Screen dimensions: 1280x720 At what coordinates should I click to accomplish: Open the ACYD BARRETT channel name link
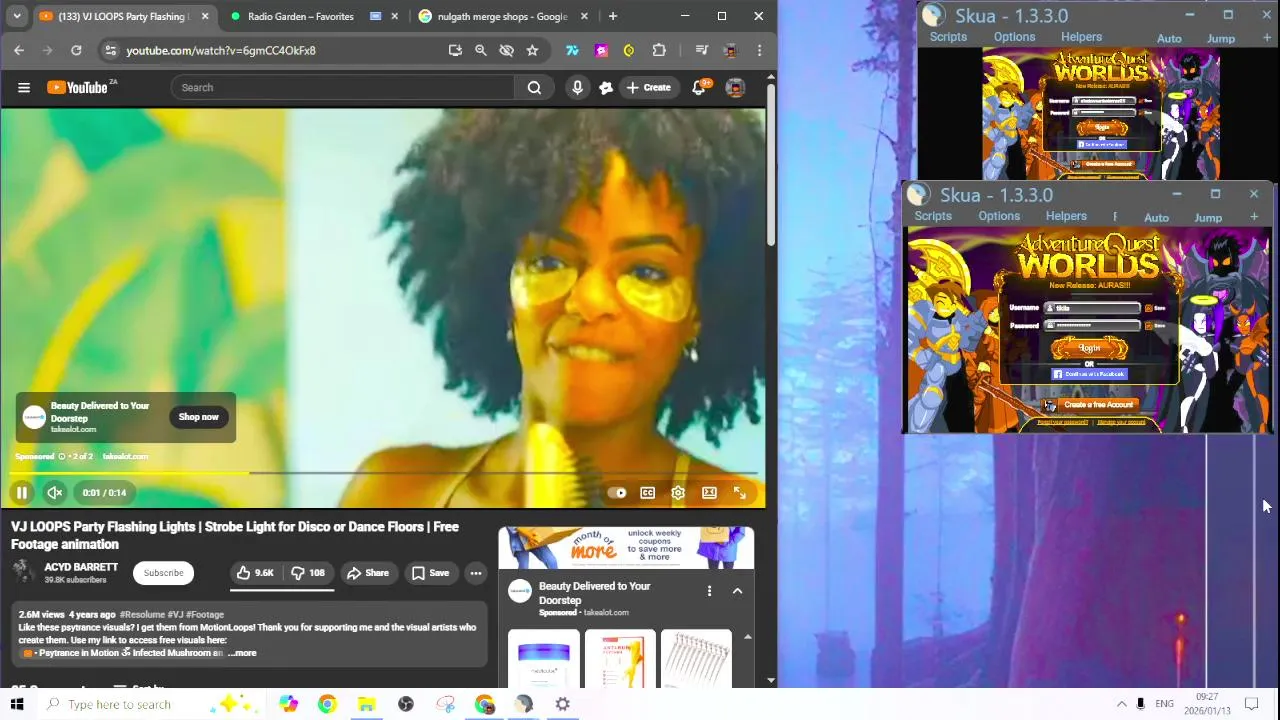[81, 567]
